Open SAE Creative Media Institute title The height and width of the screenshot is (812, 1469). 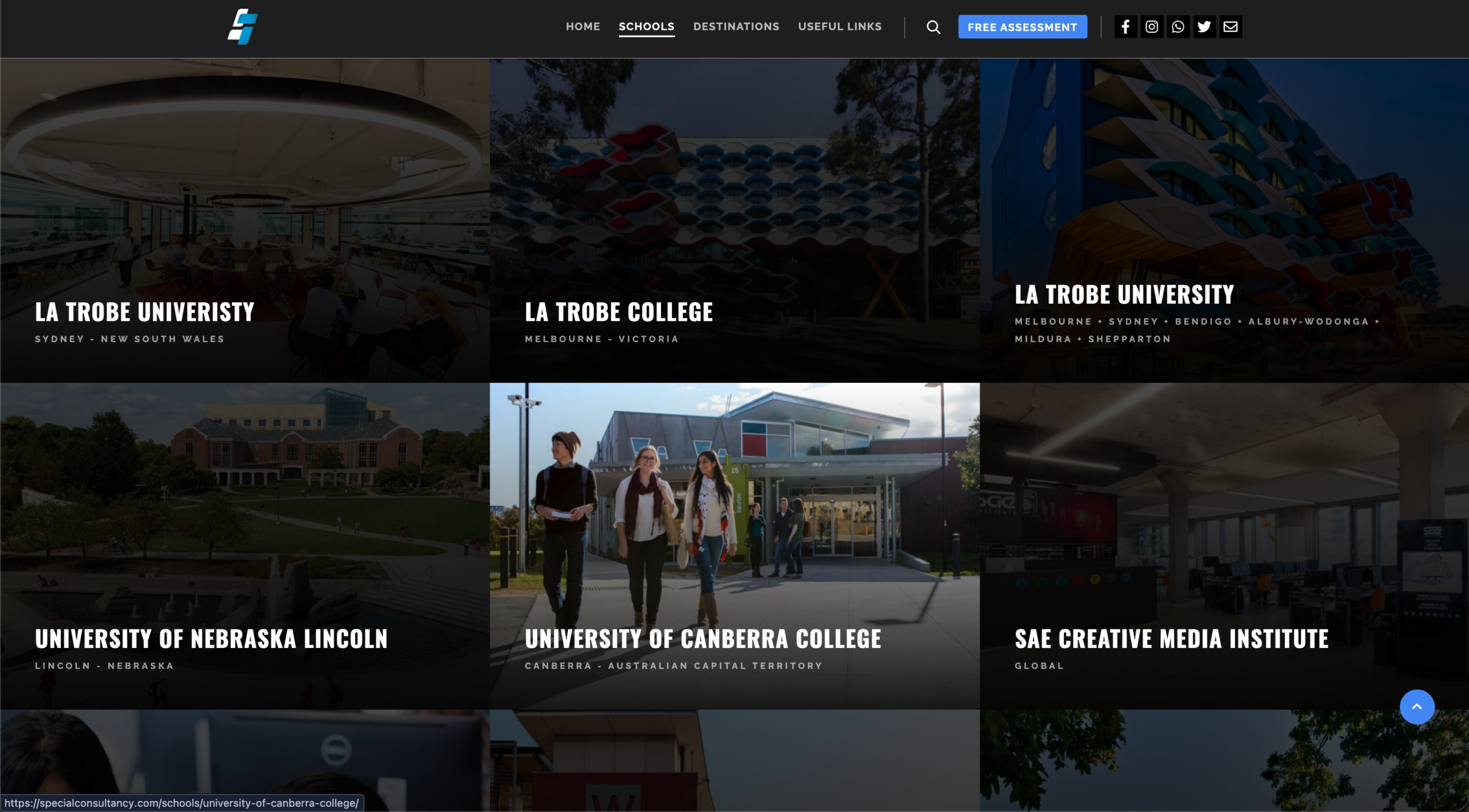pyautogui.click(x=1172, y=639)
